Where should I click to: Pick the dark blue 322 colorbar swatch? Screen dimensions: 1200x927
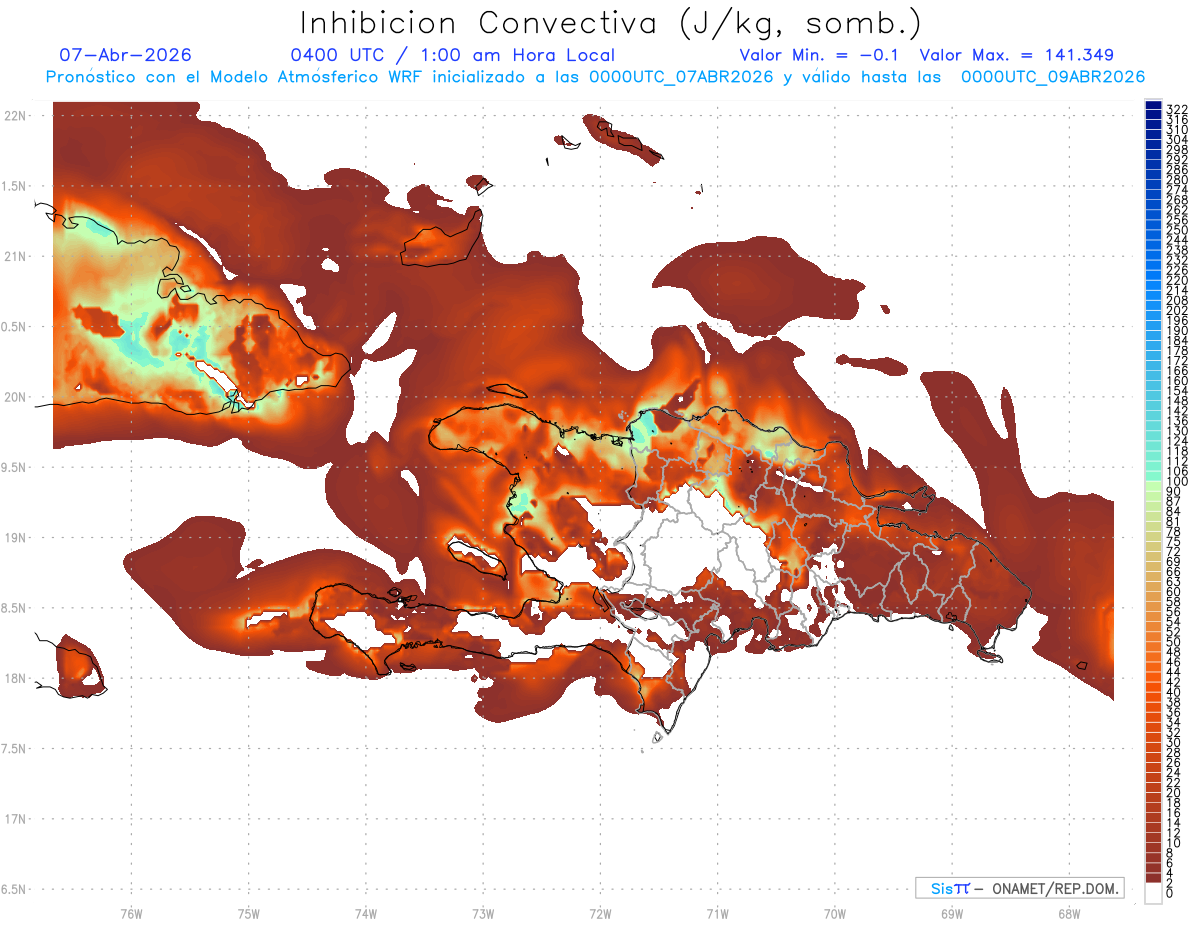click(1153, 107)
